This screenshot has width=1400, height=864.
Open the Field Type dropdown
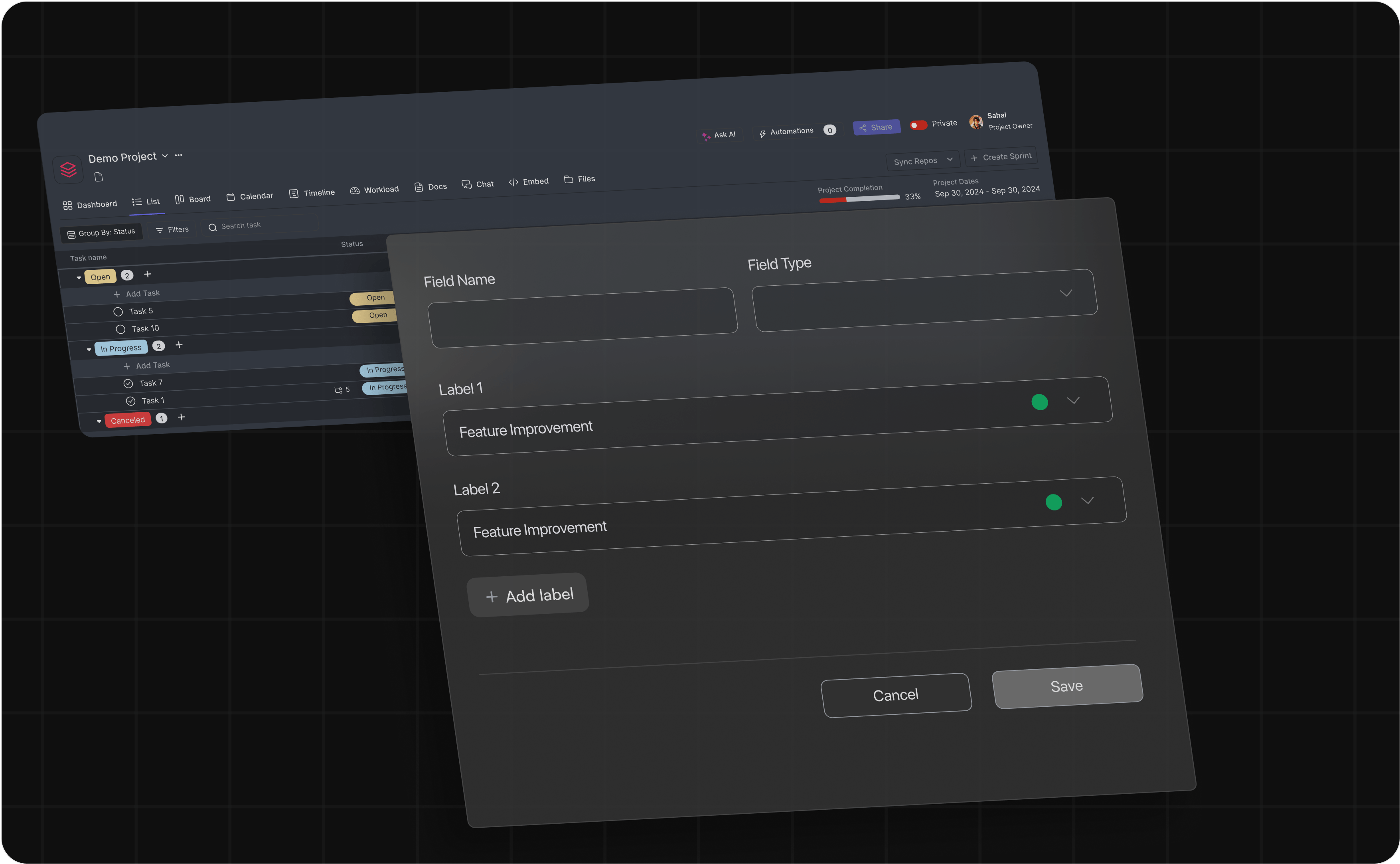(924, 301)
